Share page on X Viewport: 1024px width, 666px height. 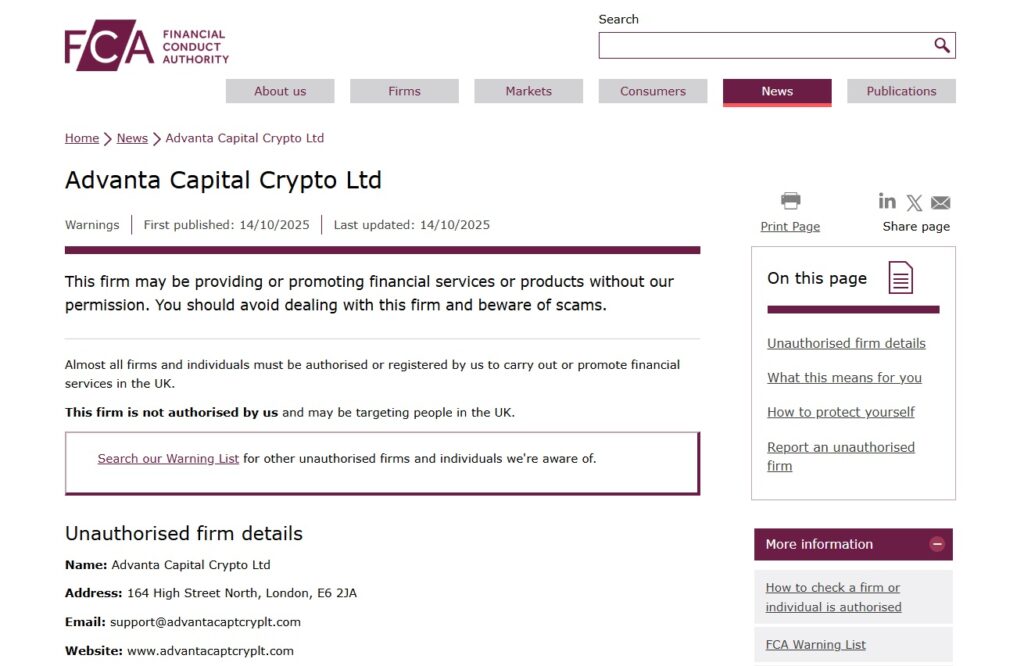914,203
